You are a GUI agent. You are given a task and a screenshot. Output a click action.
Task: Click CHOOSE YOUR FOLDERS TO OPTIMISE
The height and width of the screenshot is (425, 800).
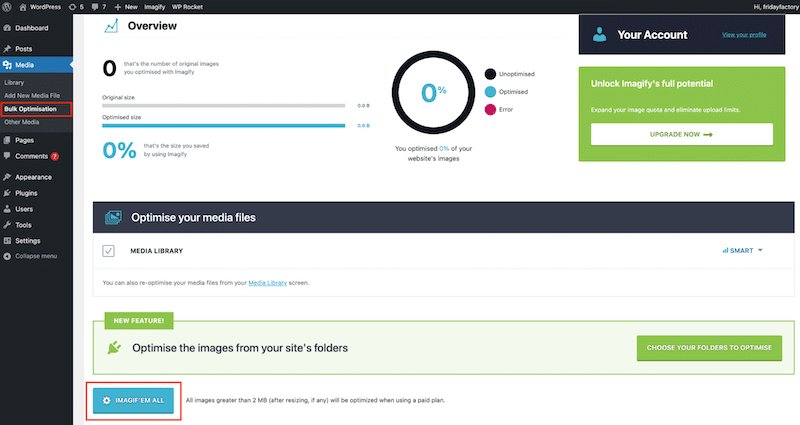tap(709, 347)
